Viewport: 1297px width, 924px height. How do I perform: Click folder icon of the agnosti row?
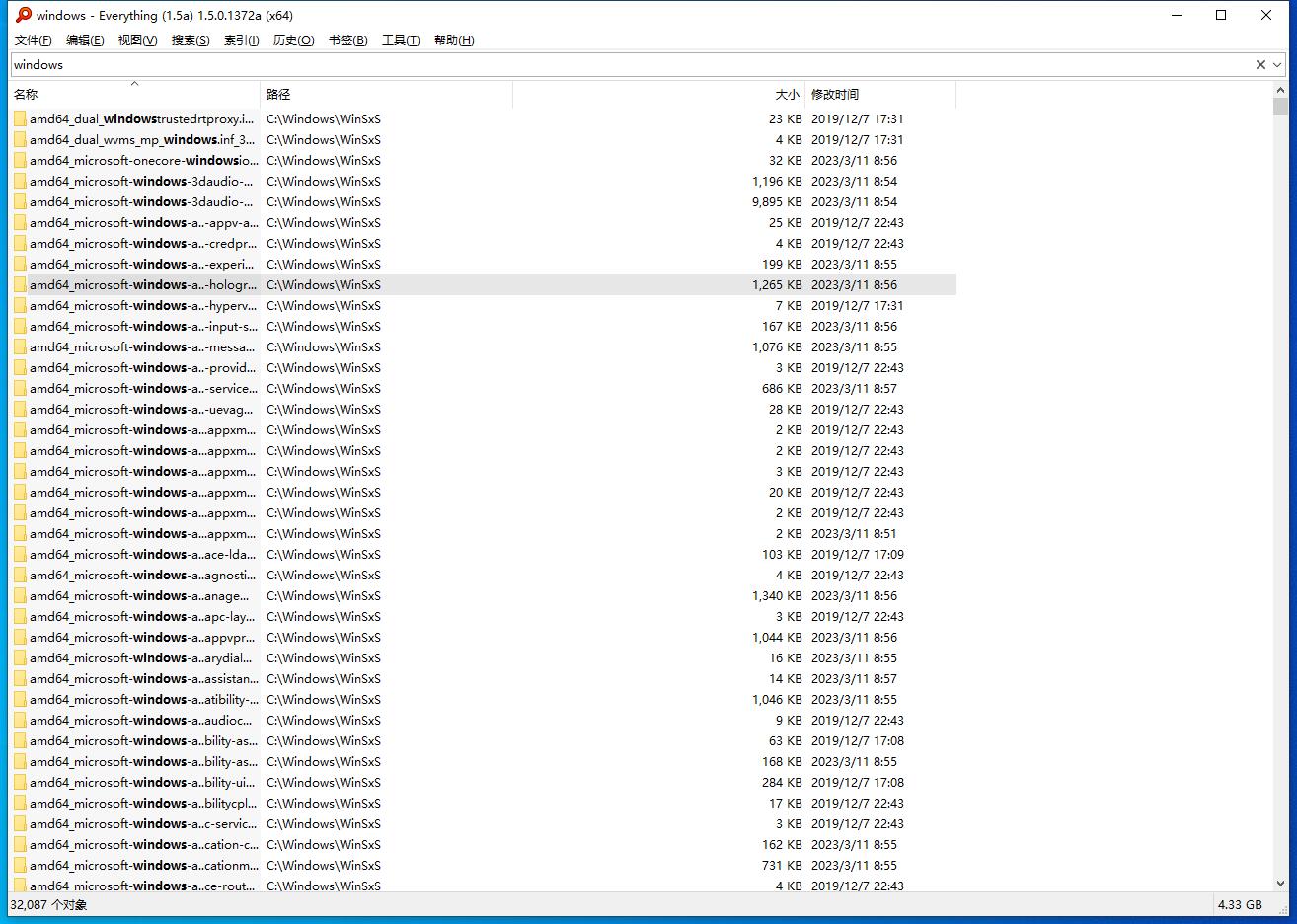tap(20, 575)
